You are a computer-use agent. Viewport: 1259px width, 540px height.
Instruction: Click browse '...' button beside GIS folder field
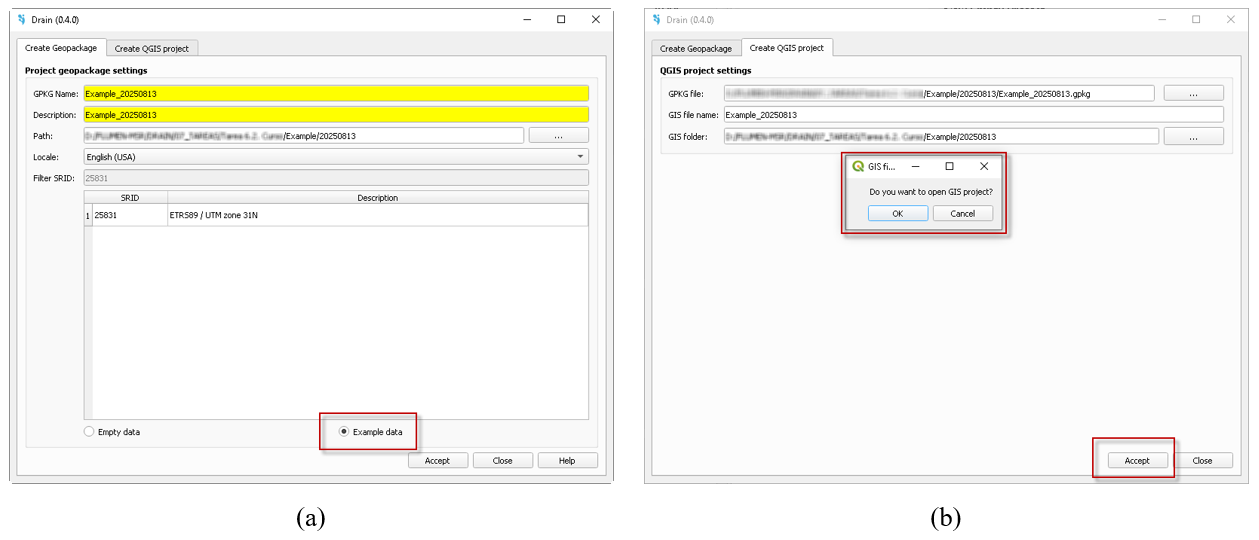coord(1193,137)
